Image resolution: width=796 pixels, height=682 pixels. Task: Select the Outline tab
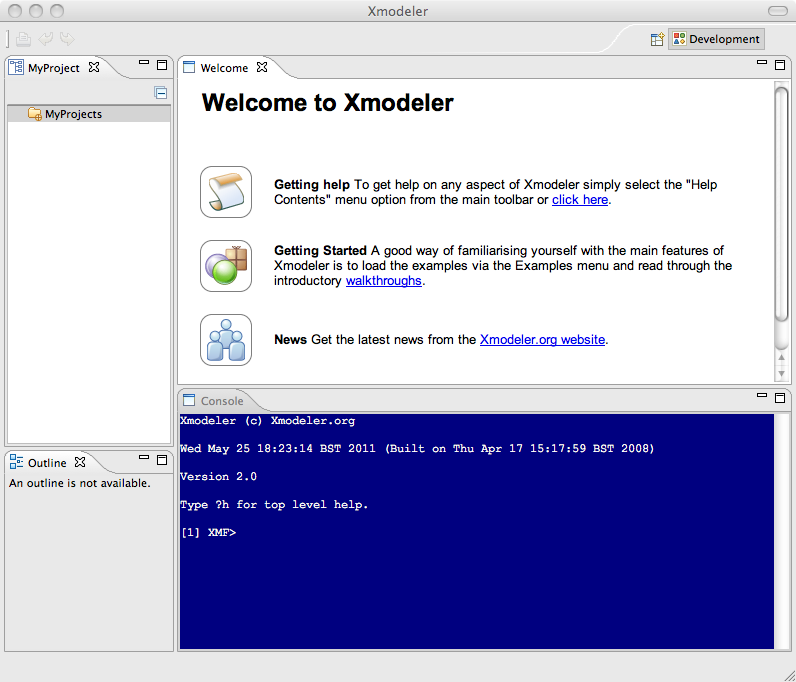pyautogui.click(x=47, y=463)
